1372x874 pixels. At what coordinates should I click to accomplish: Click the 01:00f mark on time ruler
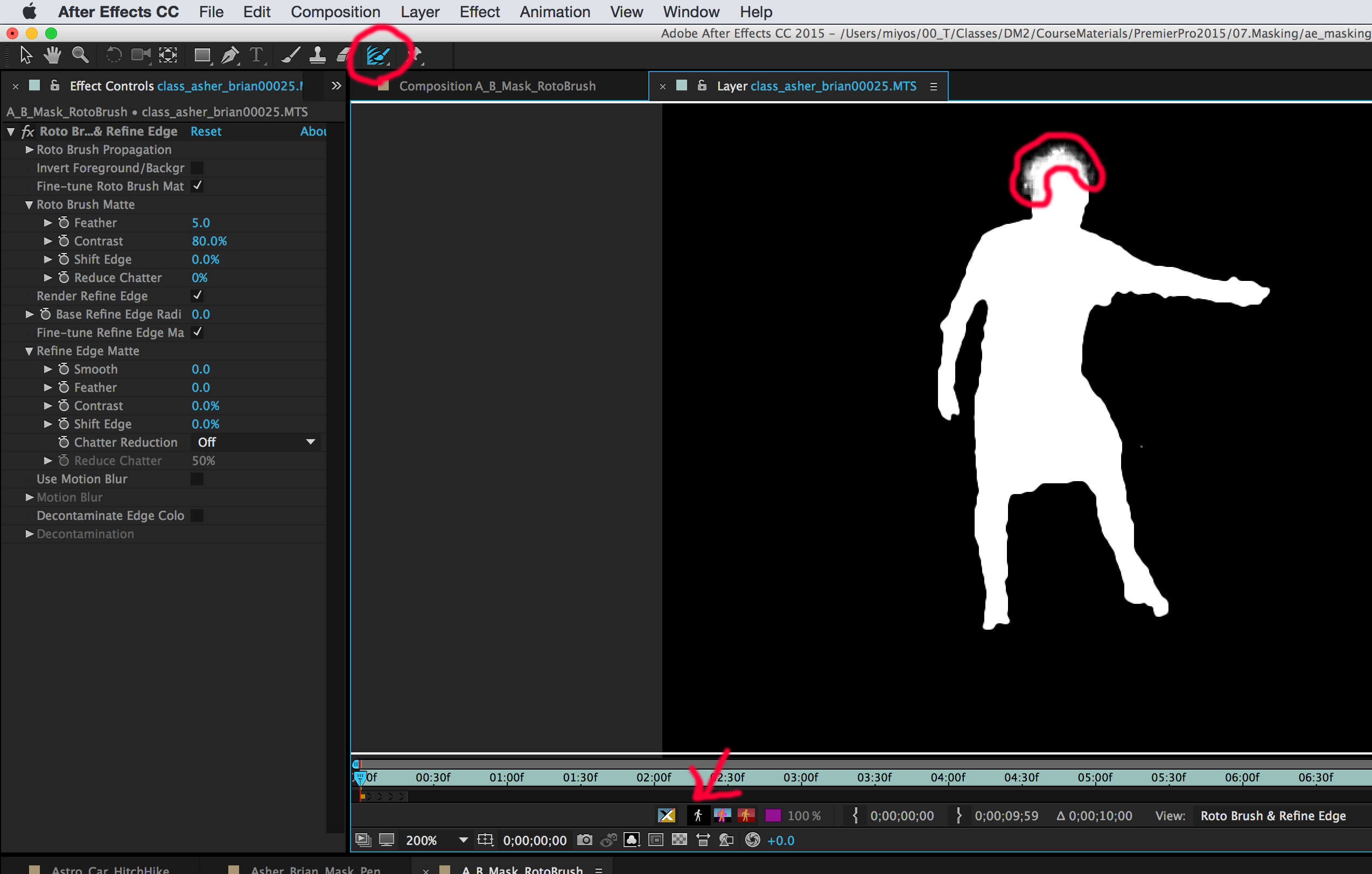507,777
